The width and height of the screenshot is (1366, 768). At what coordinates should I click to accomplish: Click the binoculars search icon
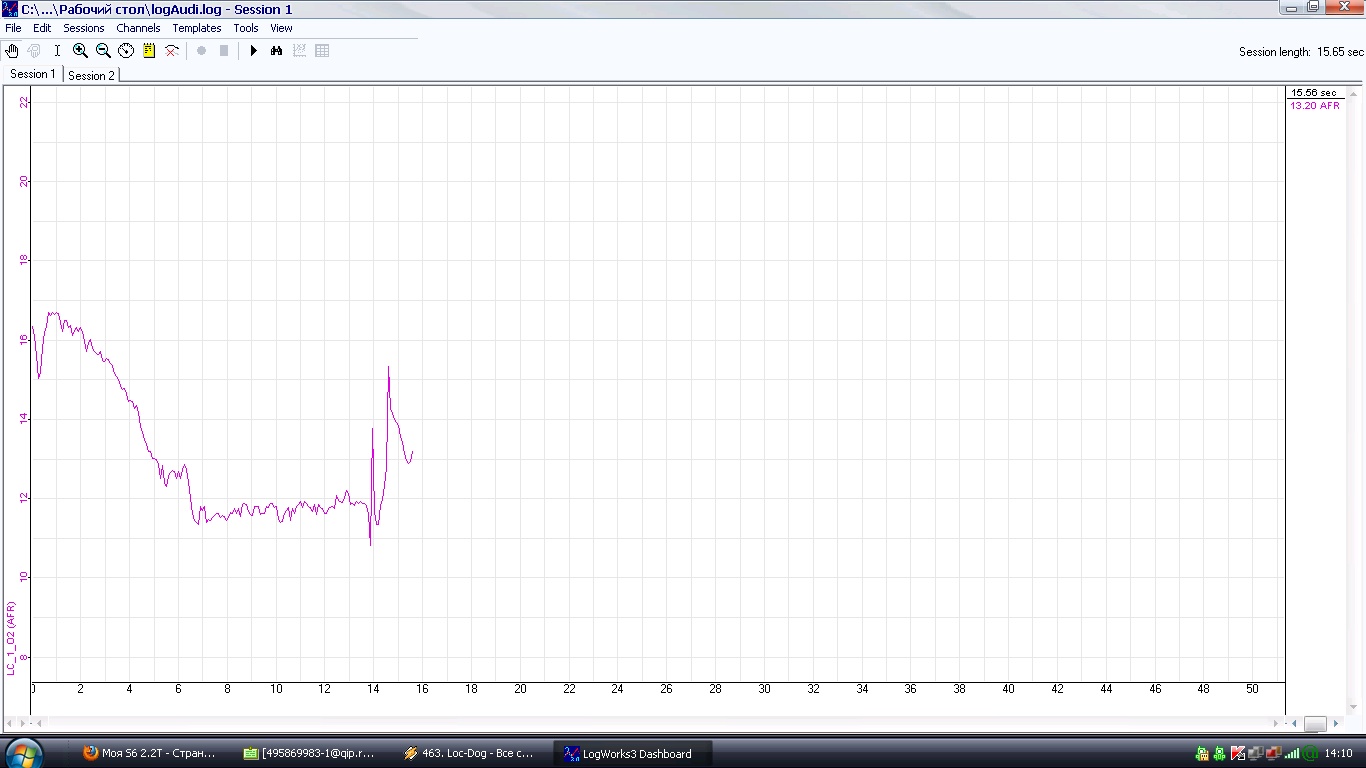(277, 51)
